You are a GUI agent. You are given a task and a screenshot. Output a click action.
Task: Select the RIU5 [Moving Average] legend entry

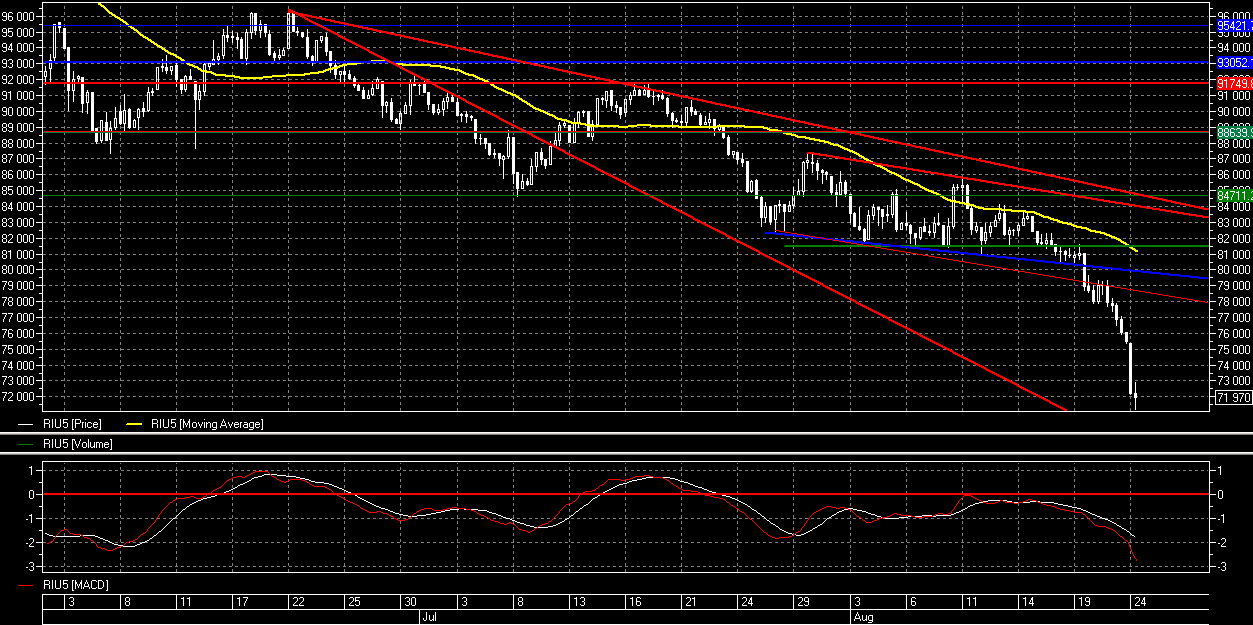click(x=207, y=424)
